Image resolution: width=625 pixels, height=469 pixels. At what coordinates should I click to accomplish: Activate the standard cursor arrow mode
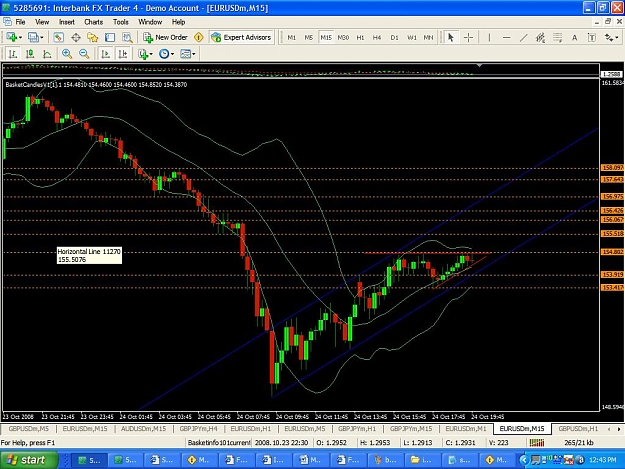(451, 37)
